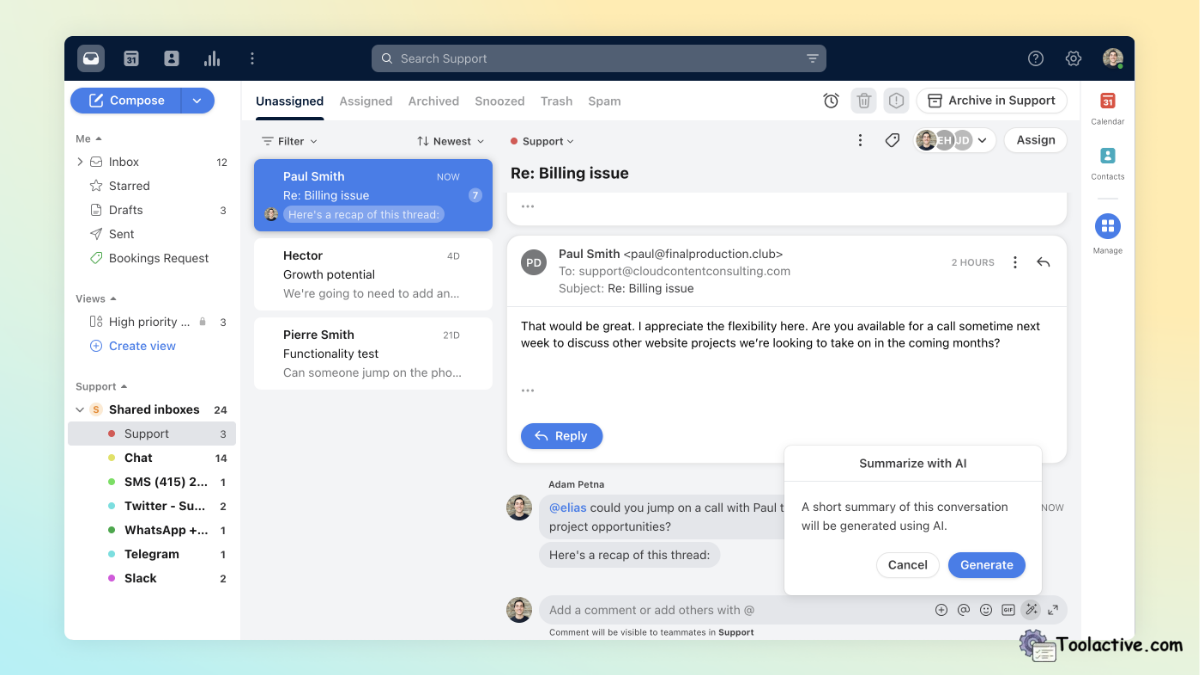Image resolution: width=1200 pixels, height=675 pixels.
Task: Open the GIF picker in the comment box
Action: (x=1008, y=609)
